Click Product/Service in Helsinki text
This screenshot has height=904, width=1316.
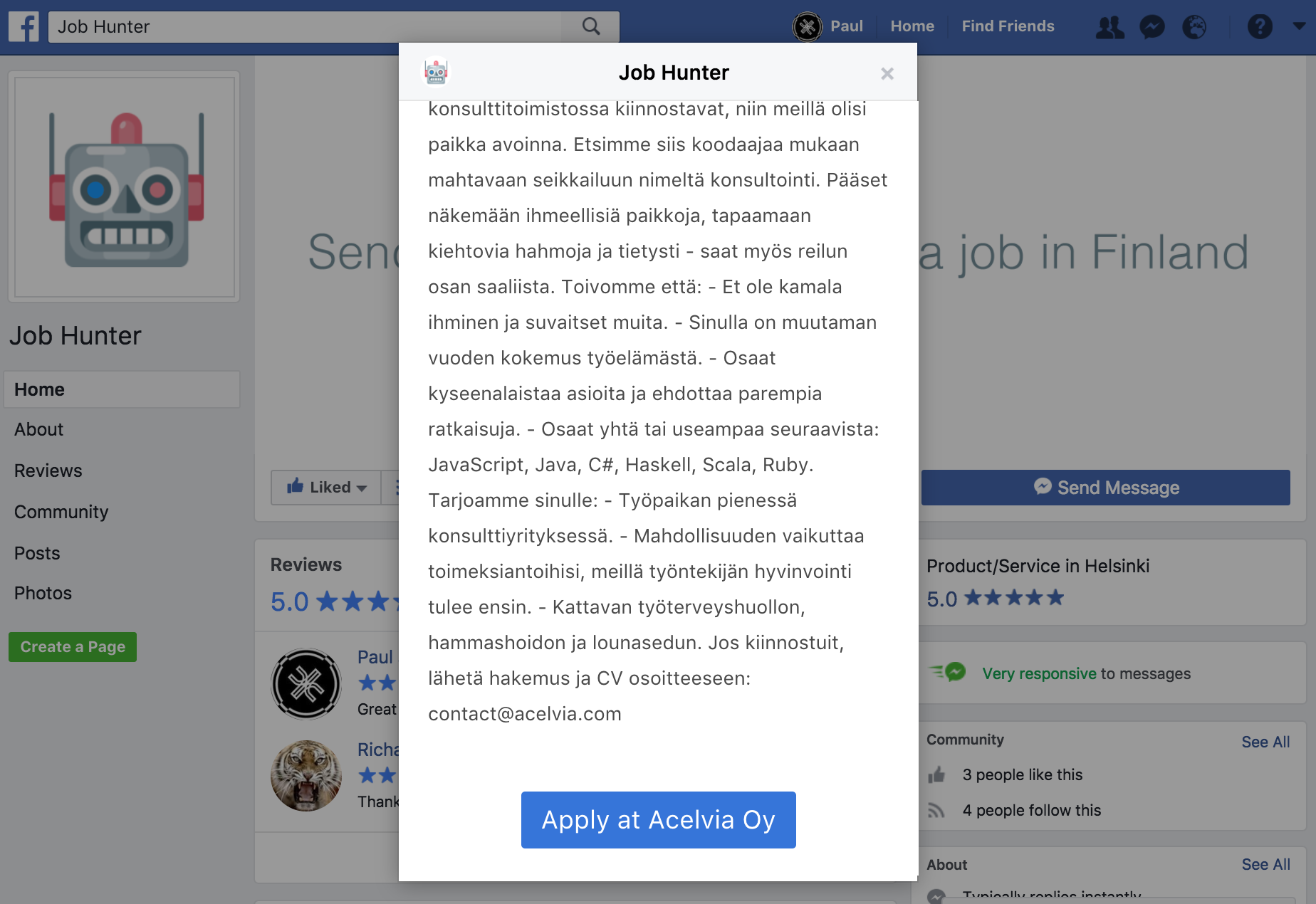coord(1038,566)
